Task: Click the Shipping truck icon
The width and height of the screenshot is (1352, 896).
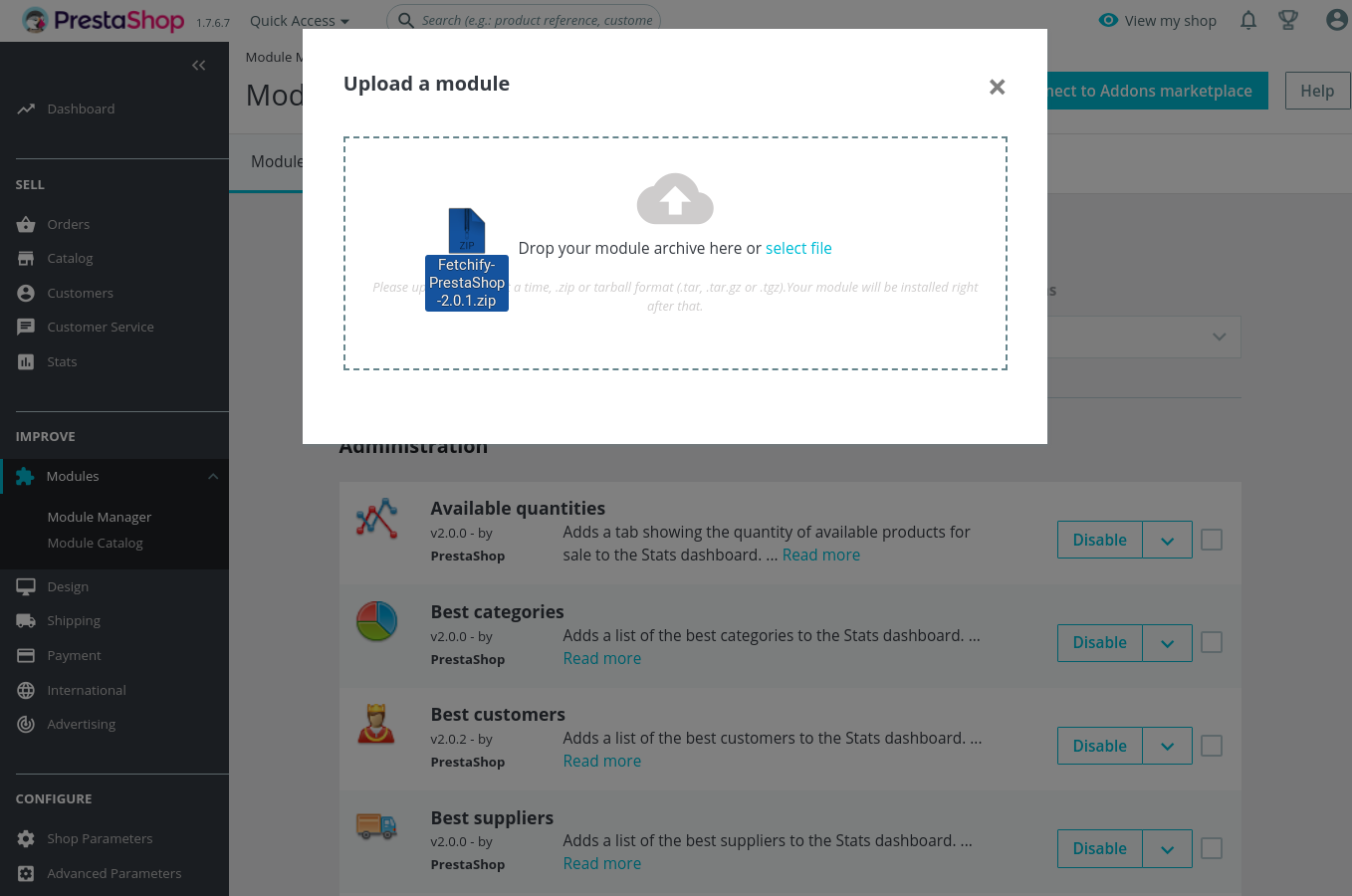Action: click(26, 620)
